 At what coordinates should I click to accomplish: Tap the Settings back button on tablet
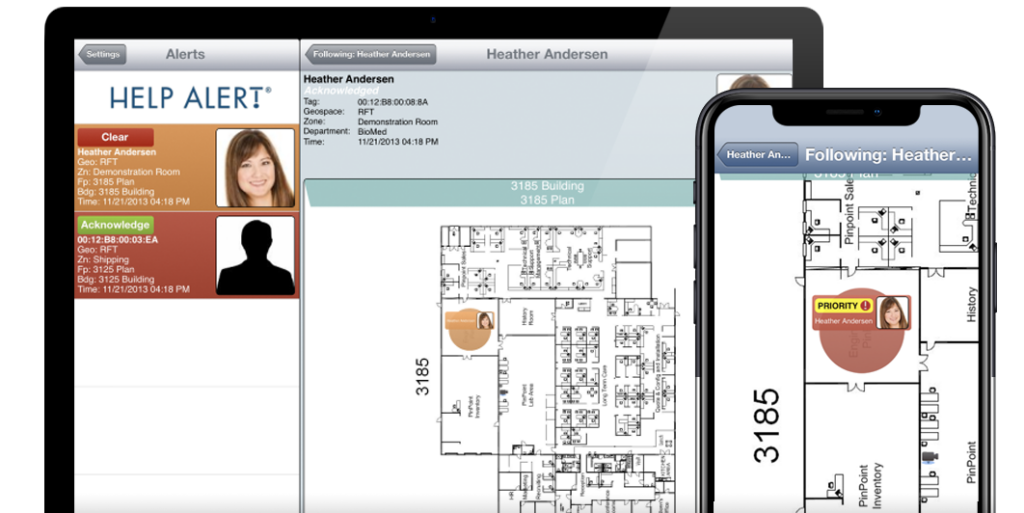pyautogui.click(x=102, y=54)
